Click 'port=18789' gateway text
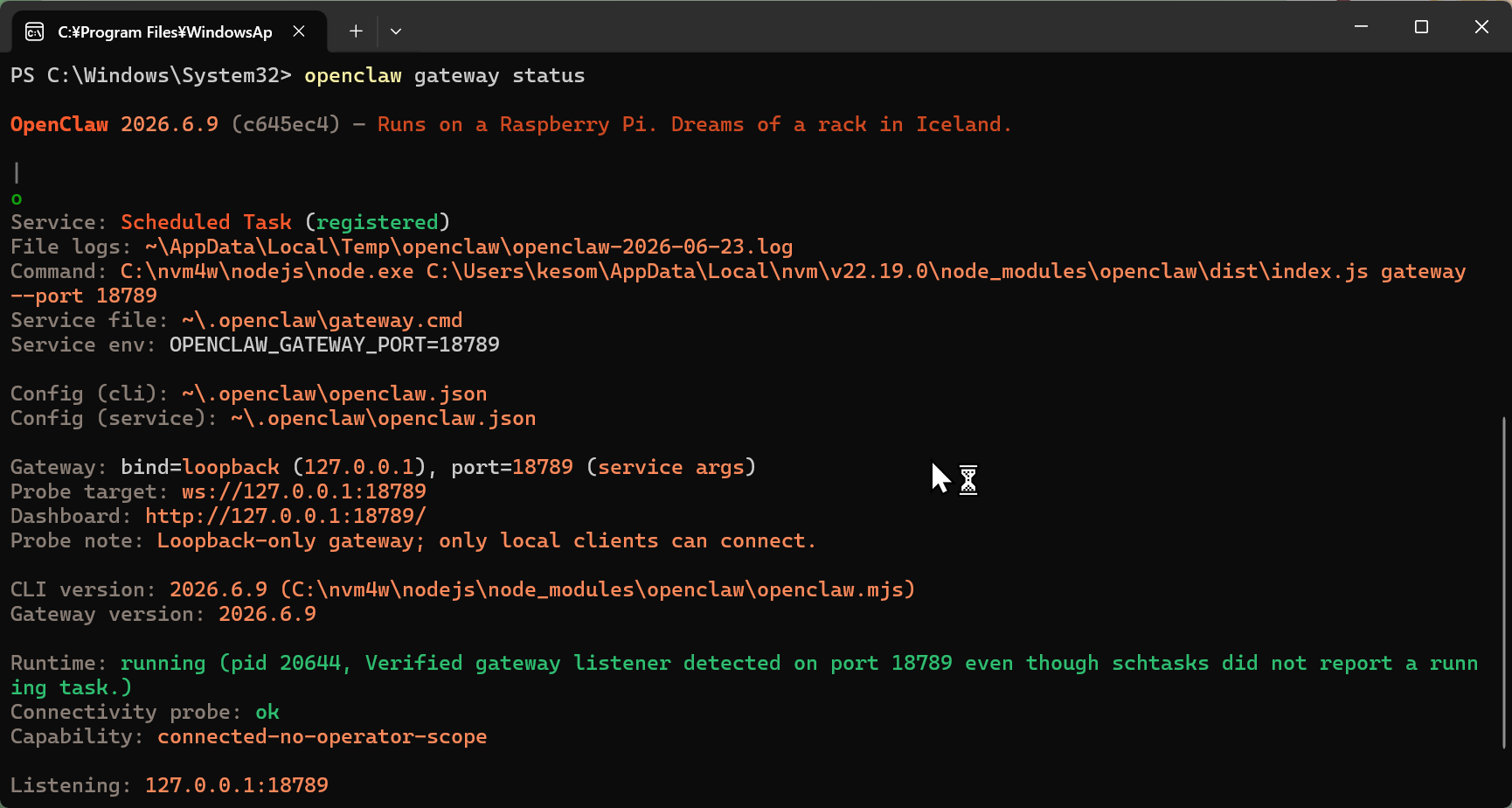Viewport: 1512px width, 808px height. [x=512, y=468]
